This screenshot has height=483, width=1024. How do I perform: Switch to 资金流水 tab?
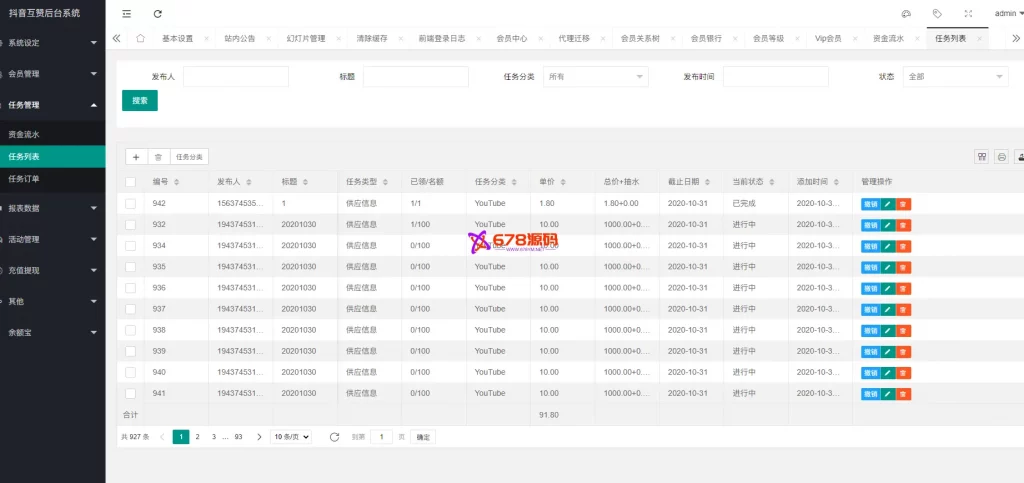pos(888,39)
